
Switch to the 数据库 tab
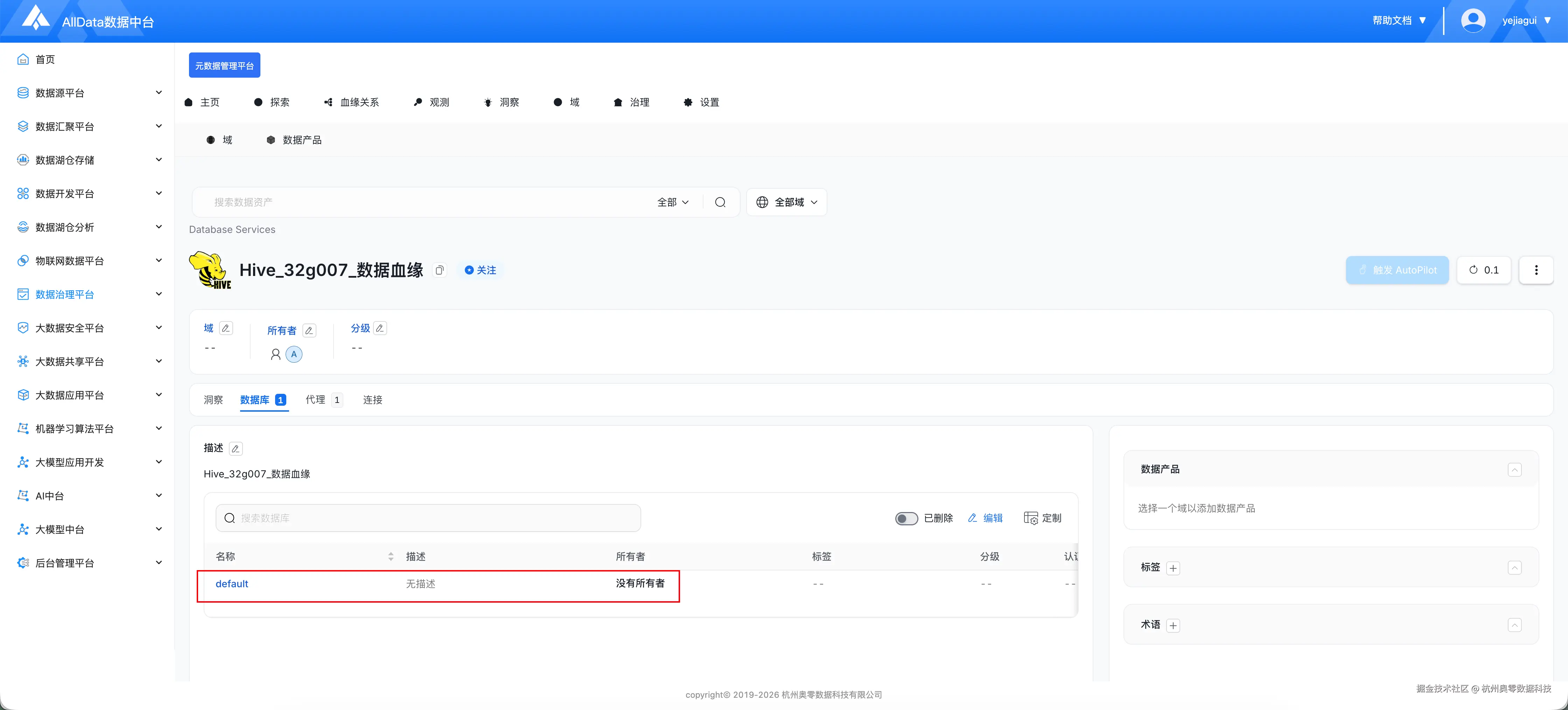click(x=263, y=400)
